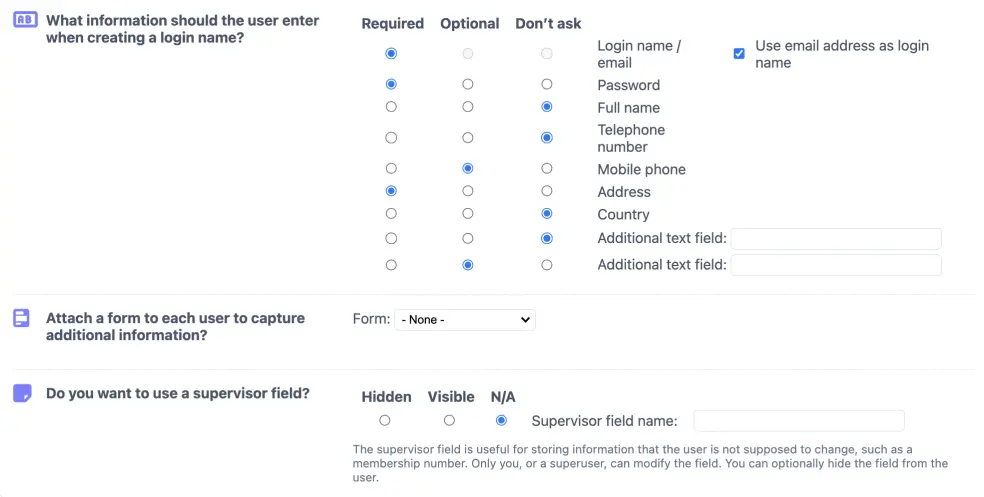
Task: Uncheck Use email address as login name
Action: tap(739, 54)
